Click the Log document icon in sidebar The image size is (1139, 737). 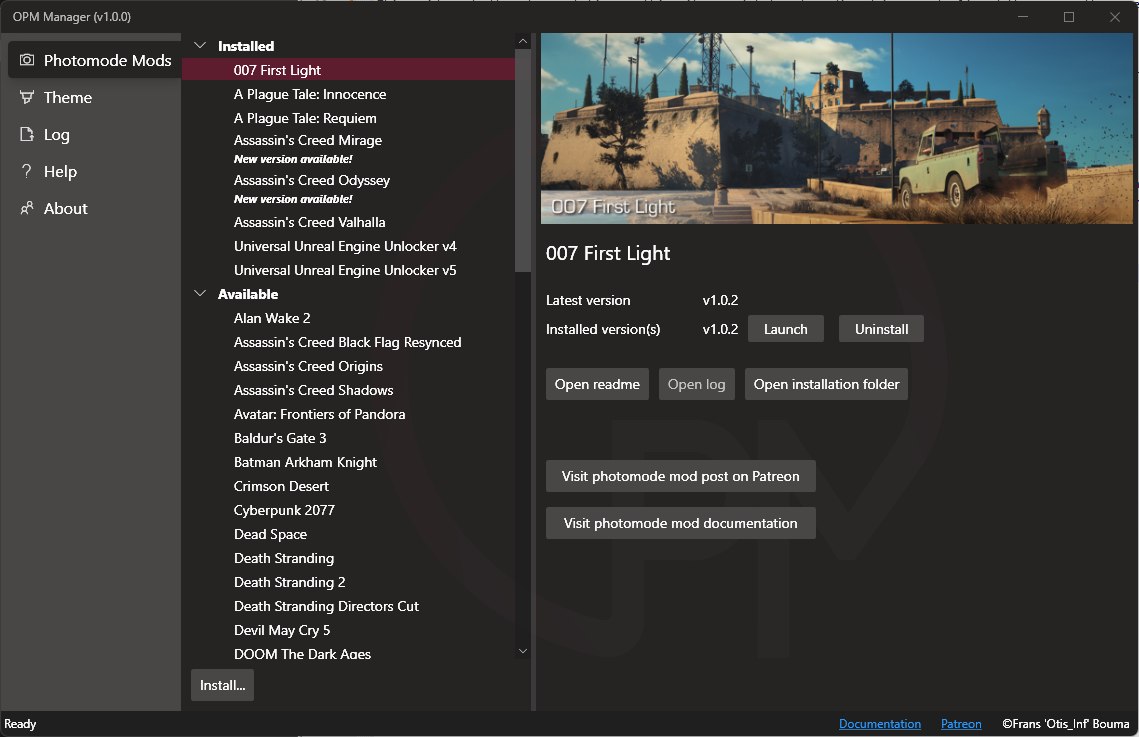coord(27,134)
